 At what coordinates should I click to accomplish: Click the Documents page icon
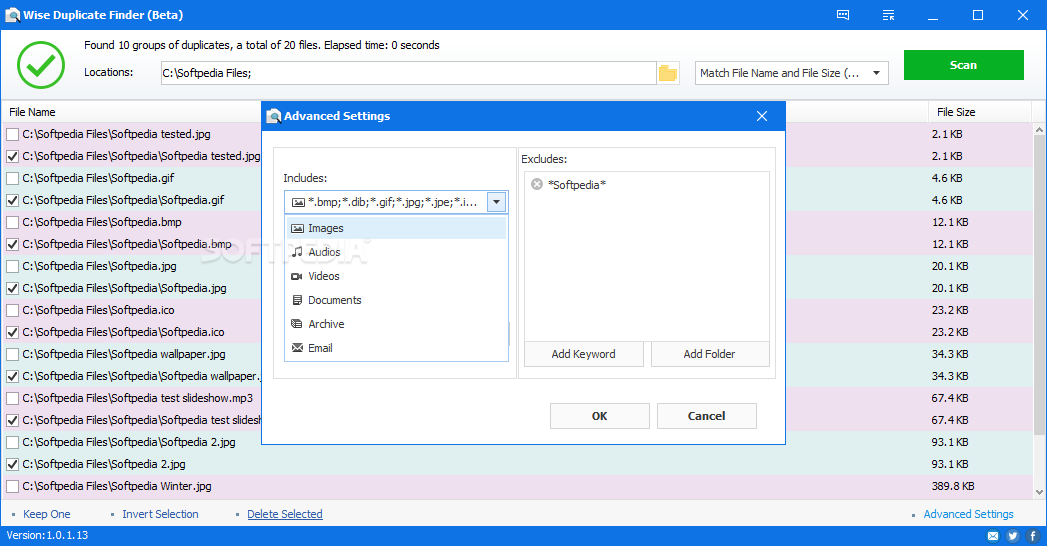(298, 300)
